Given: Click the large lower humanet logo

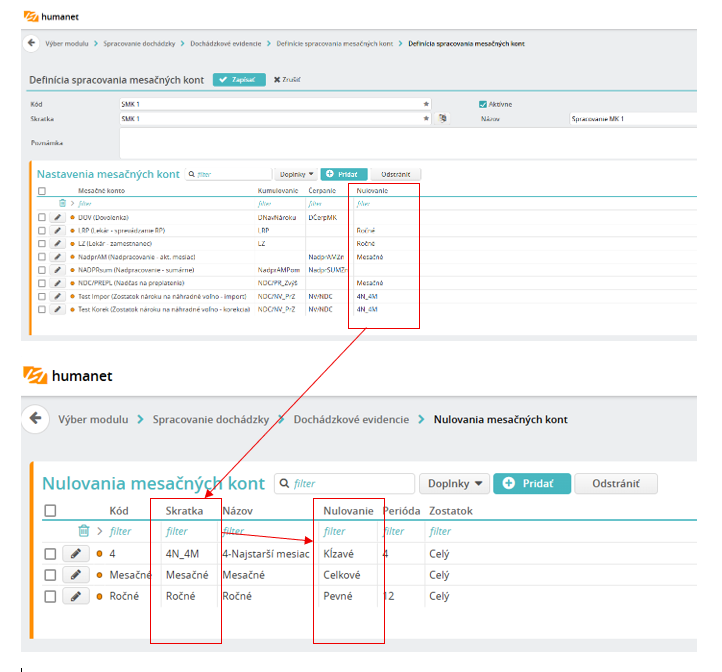Looking at the screenshot, I should (68, 375).
